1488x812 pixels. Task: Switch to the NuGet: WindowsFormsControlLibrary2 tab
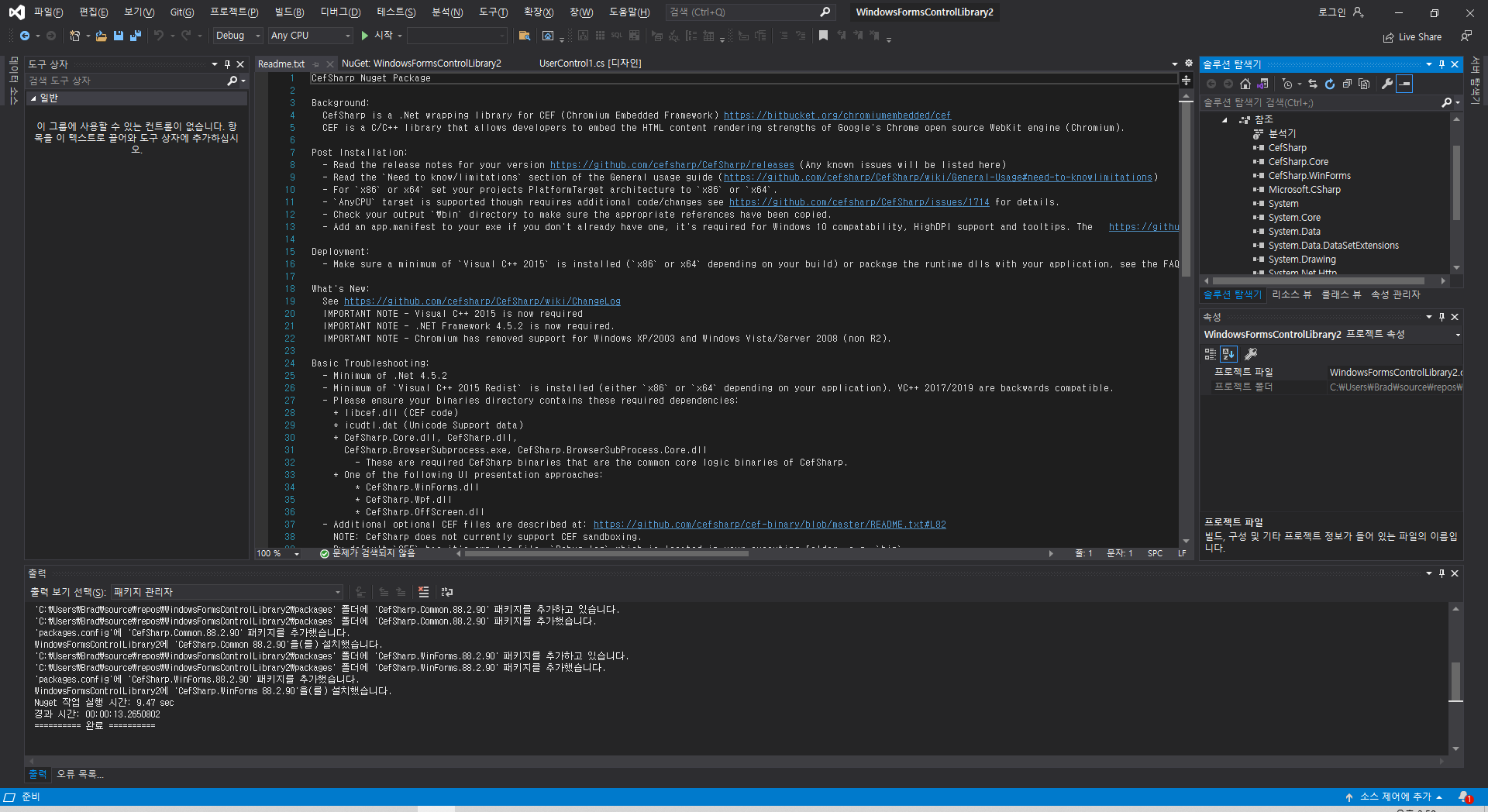pyautogui.click(x=422, y=64)
